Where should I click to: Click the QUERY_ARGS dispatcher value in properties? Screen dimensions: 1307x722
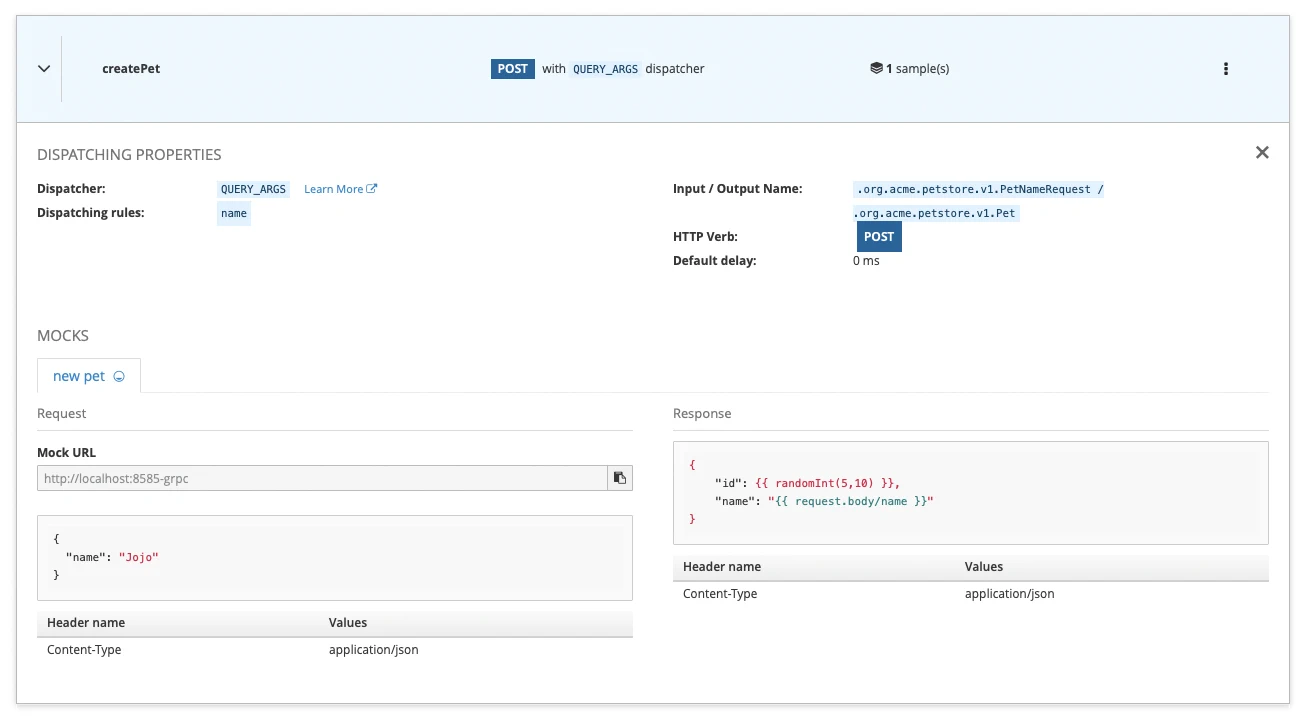click(253, 189)
